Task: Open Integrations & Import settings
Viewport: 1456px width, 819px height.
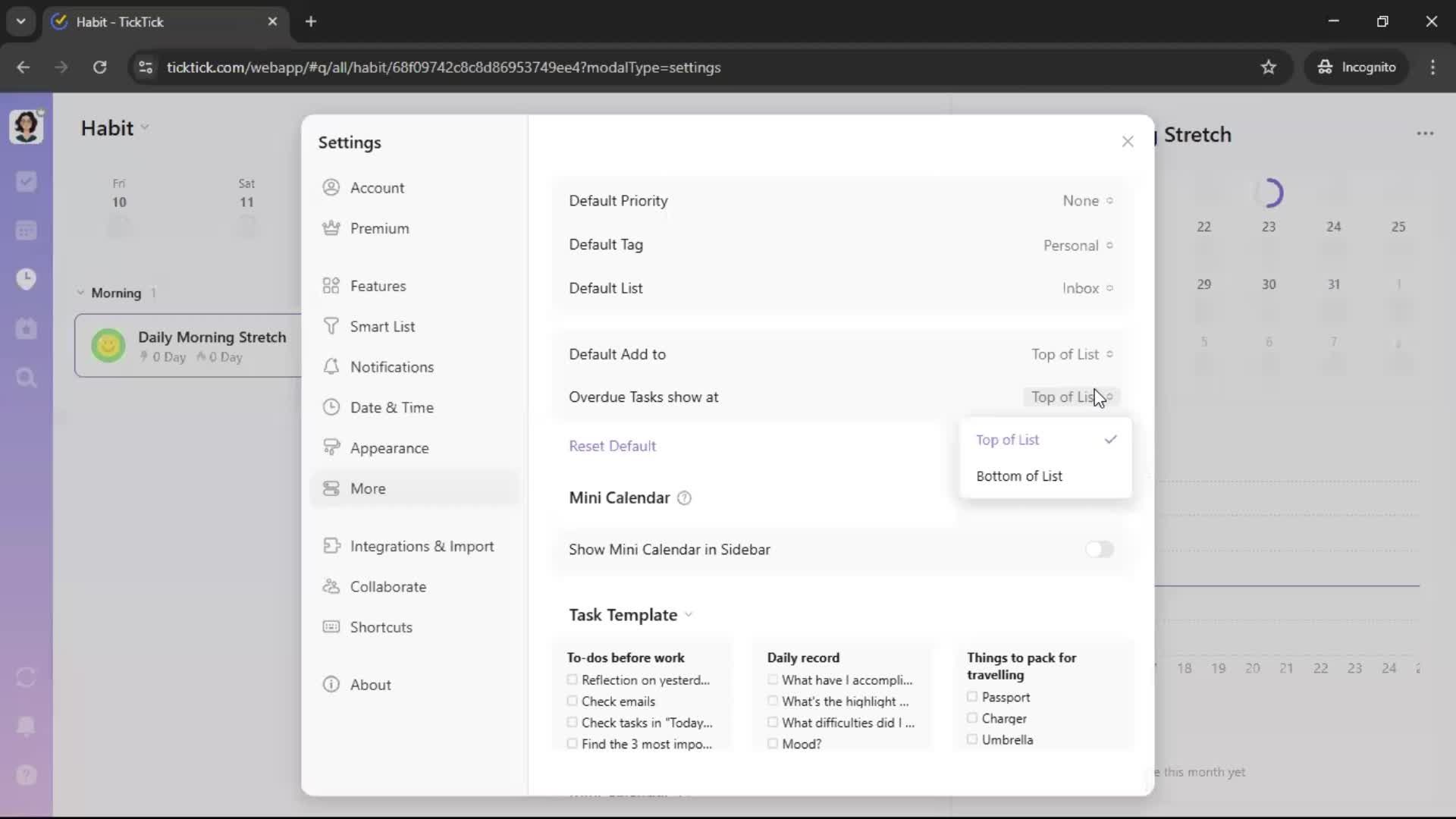Action: coord(422,546)
